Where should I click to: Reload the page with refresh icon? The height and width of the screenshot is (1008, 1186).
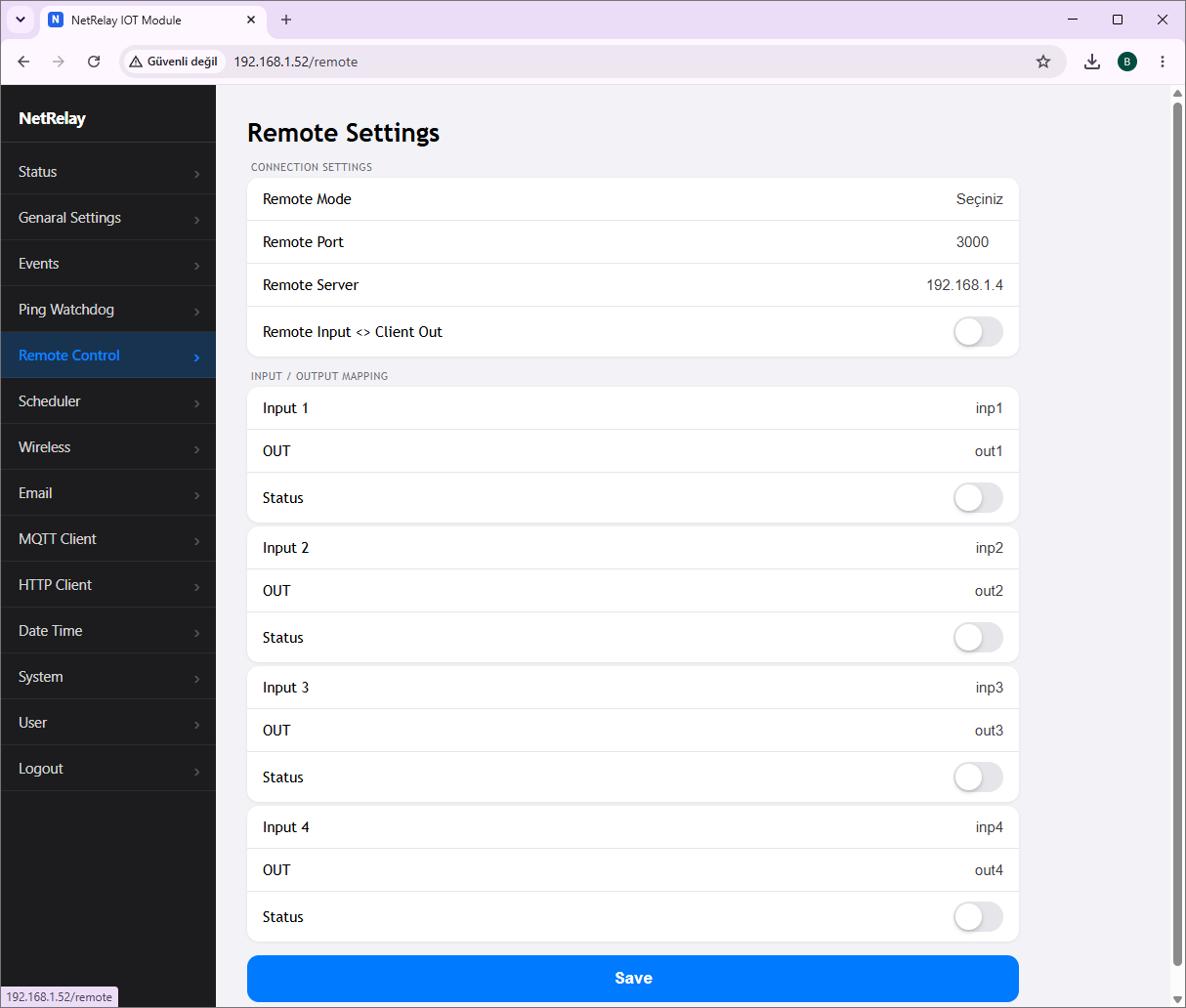click(x=94, y=62)
